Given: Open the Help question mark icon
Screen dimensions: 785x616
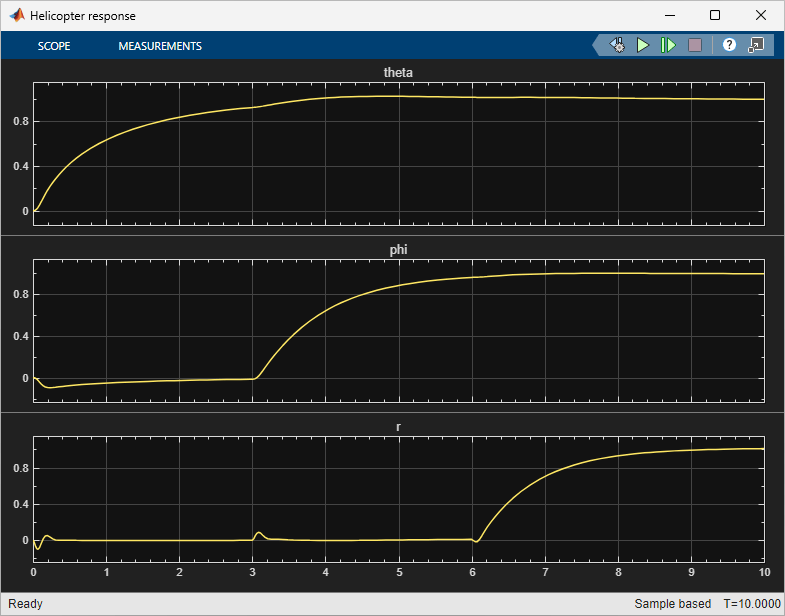Looking at the screenshot, I should 729,46.
